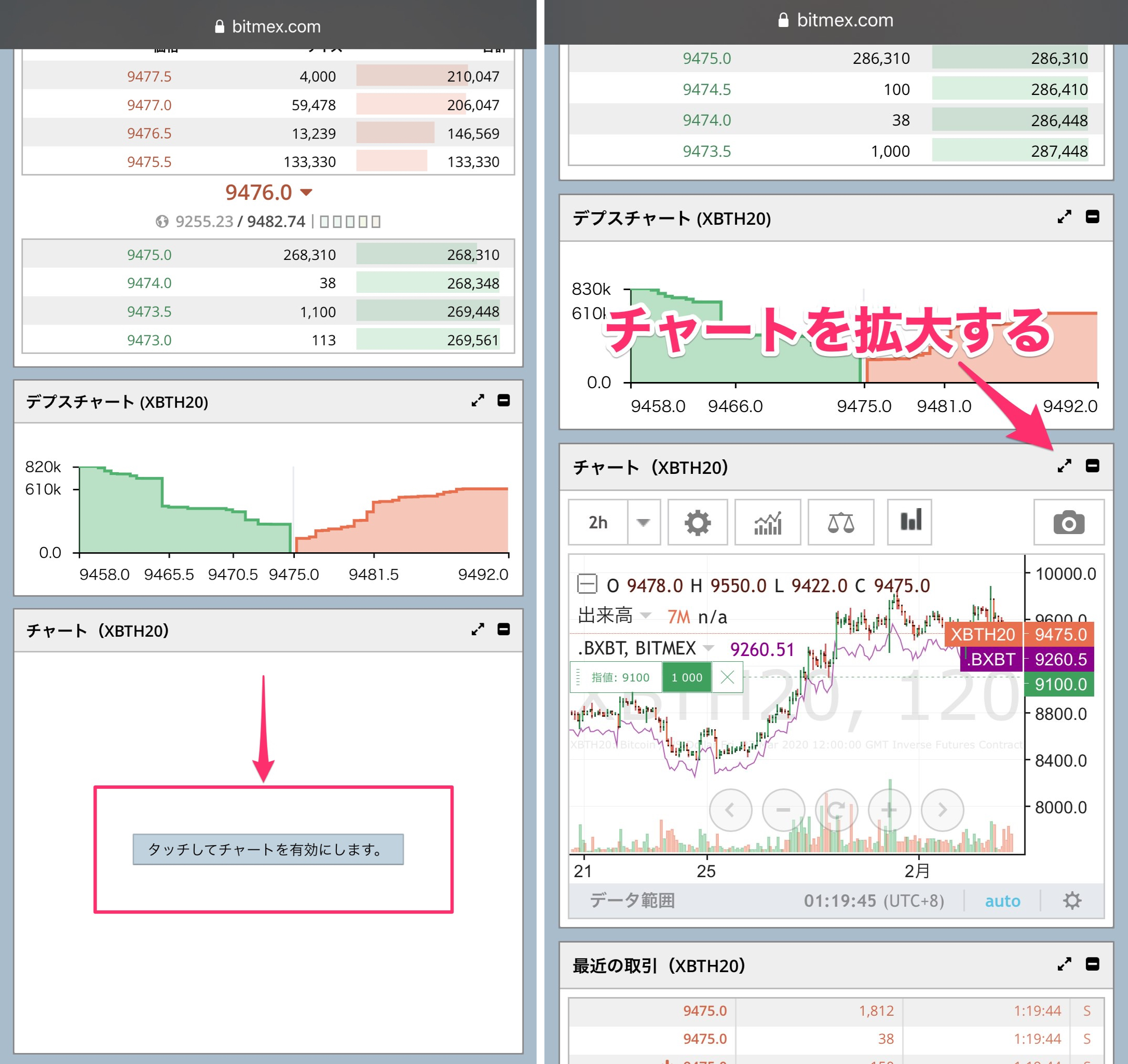Toggle auto scale at chart bottom
The image size is (1128, 1064).
(1002, 901)
